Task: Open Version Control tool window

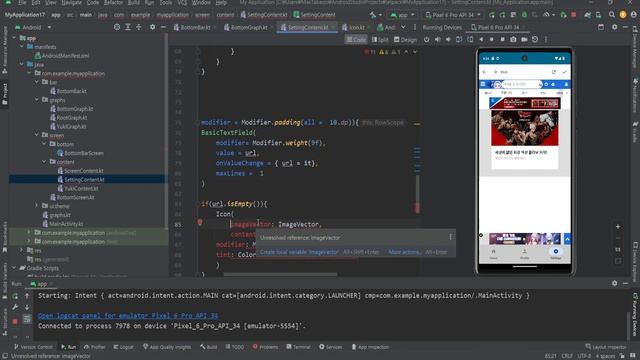Action: 33,347
